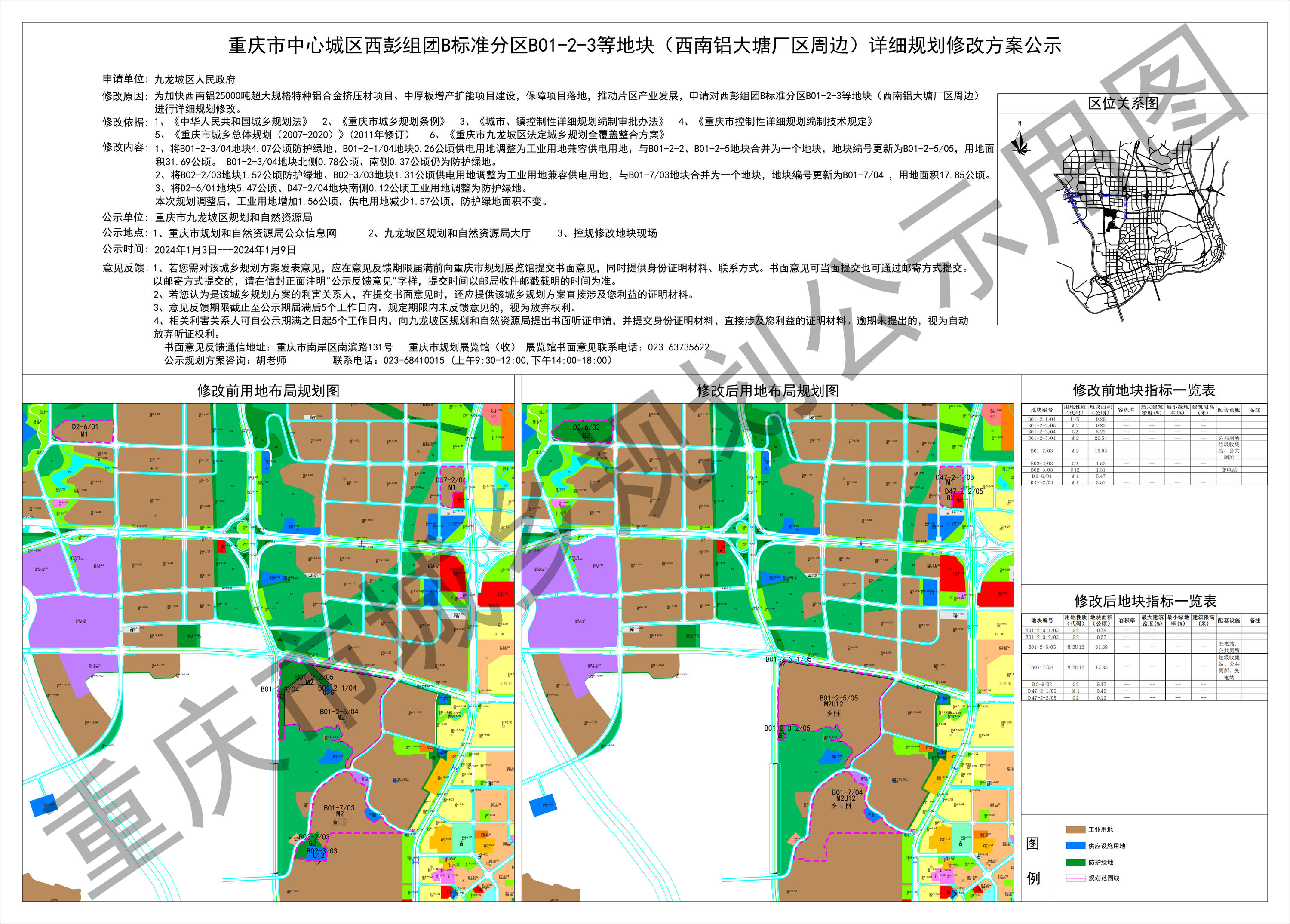Select the date range 2024年1月3日---2024年1月9日
1290x924 pixels.
(225, 250)
